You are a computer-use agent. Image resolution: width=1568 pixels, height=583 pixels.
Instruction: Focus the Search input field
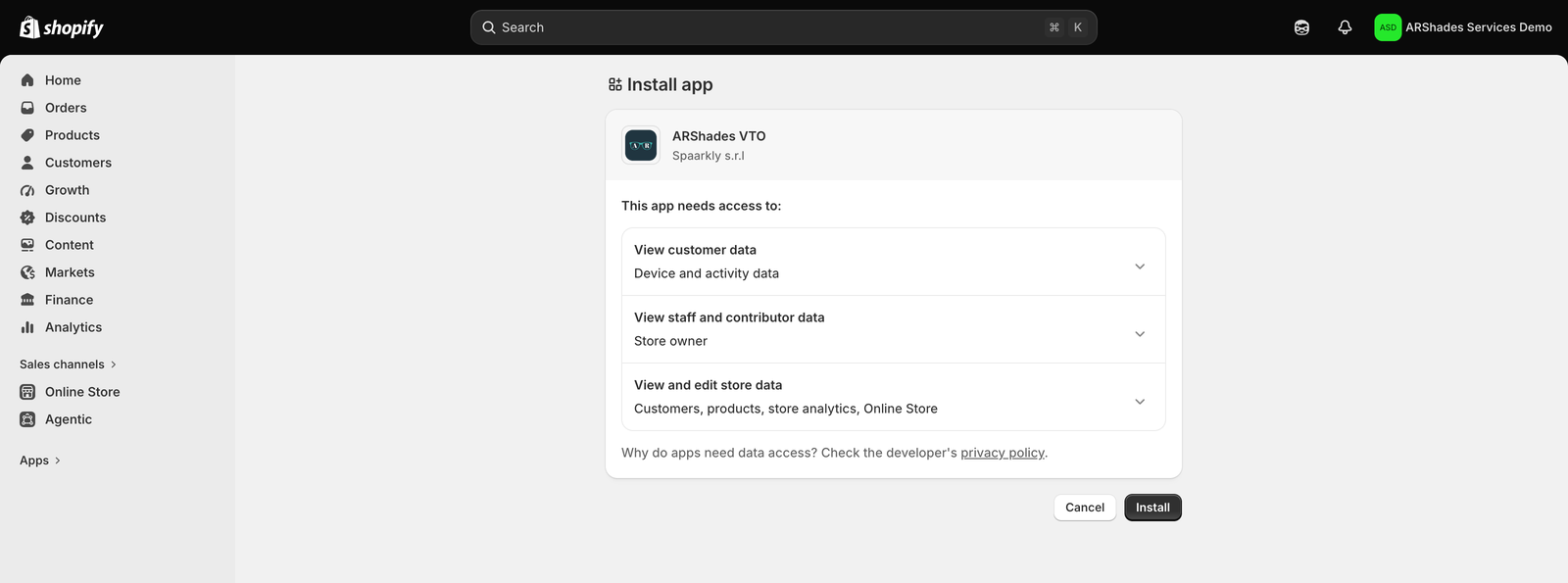(x=784, y=27)
